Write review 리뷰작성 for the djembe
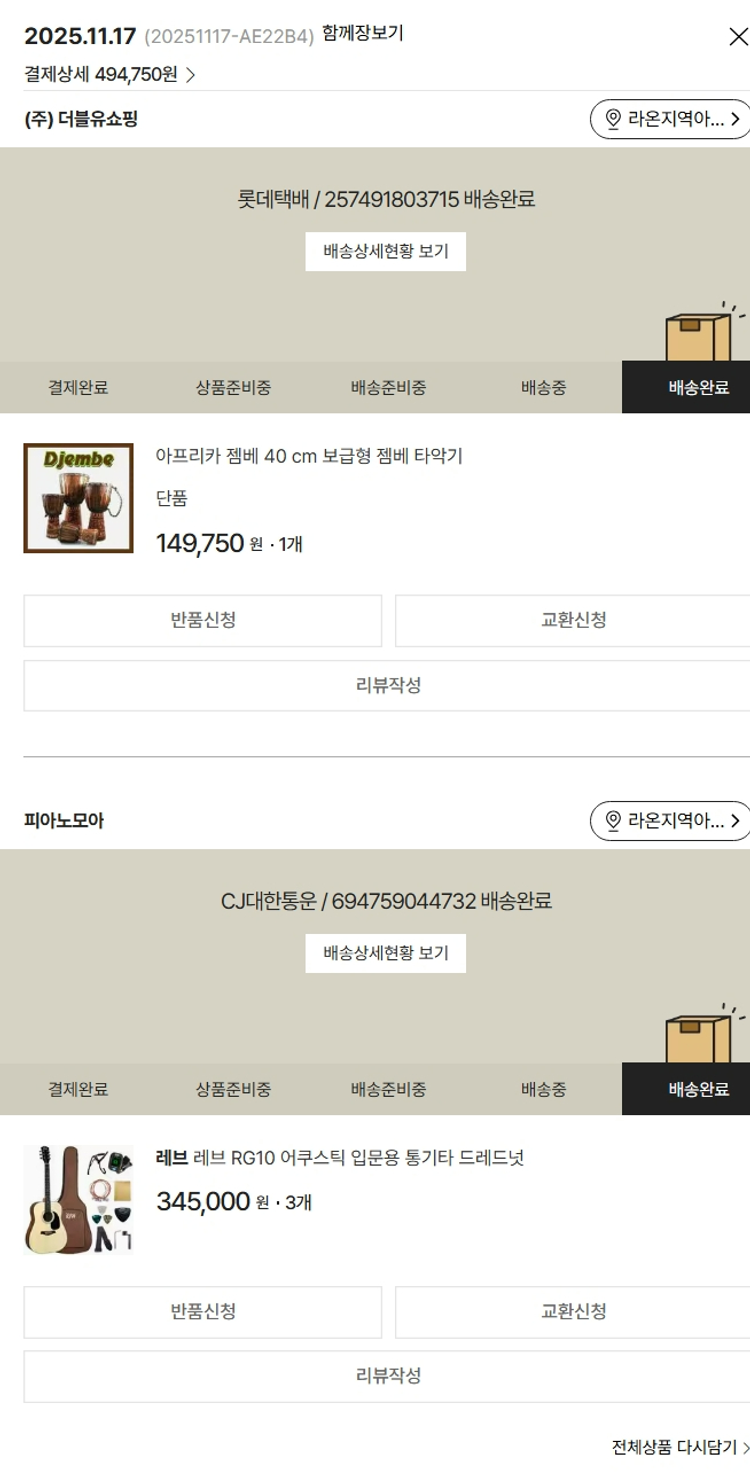Screen dimensions: 750x1483 click(x=387, y=686)
